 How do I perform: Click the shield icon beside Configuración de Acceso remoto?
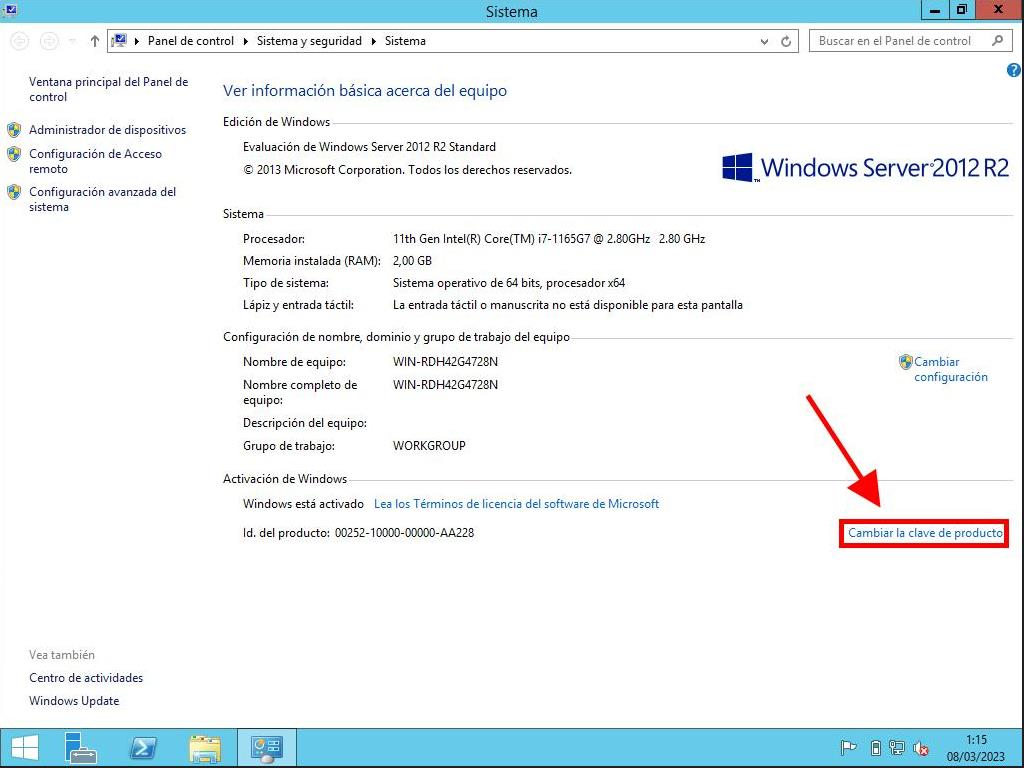click(x=14, y=154)
